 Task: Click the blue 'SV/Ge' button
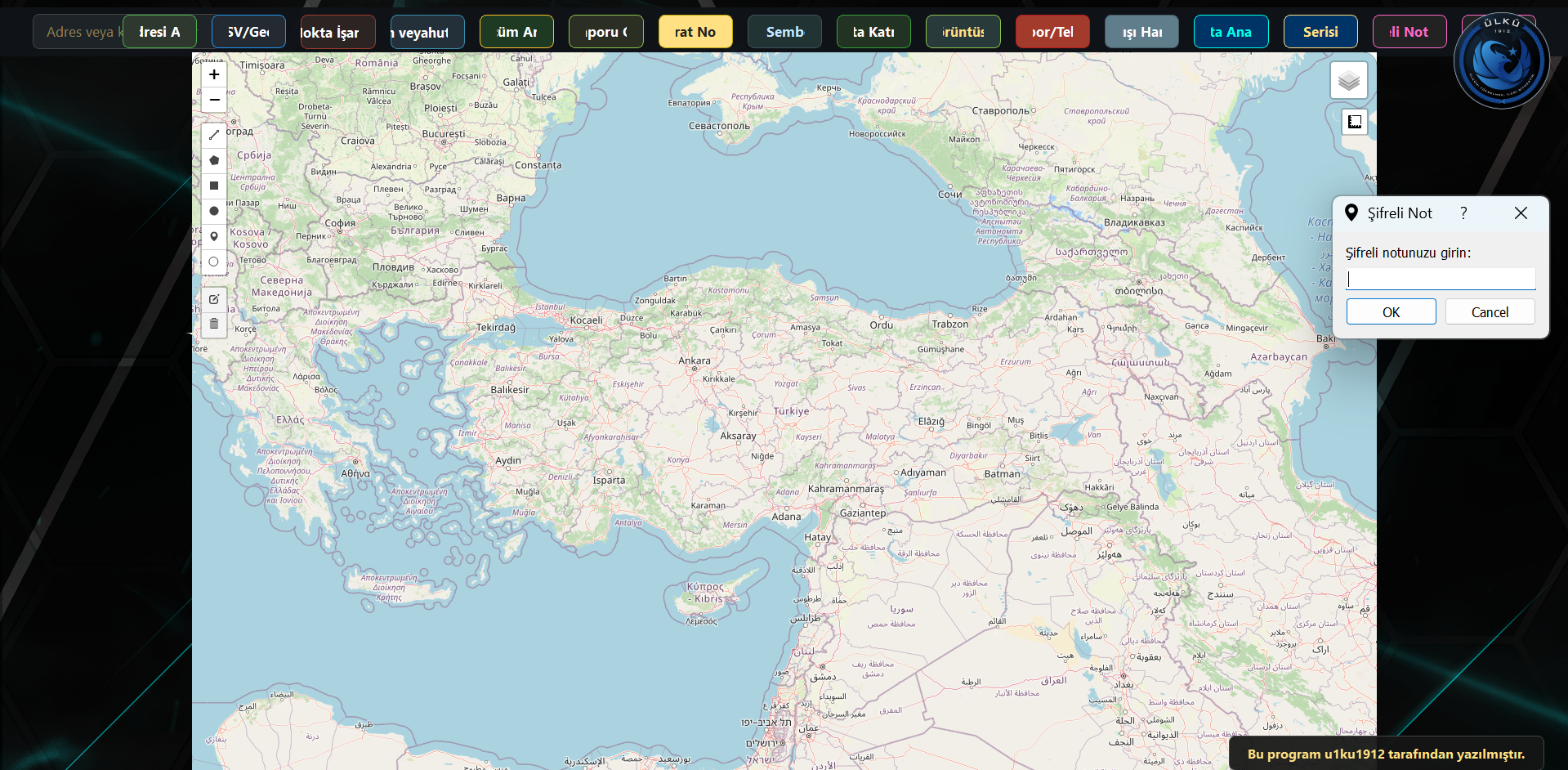point(248,32)
